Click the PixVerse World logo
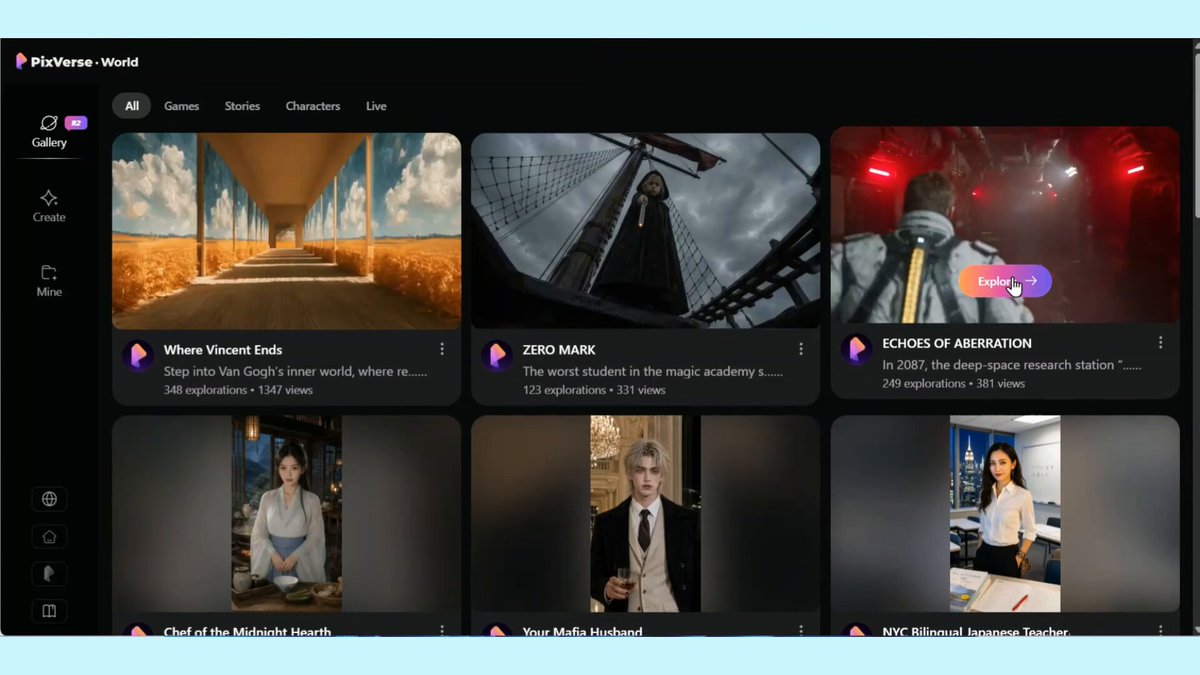This screenshot has width=1200, height=675. click(x=77, y=62)
